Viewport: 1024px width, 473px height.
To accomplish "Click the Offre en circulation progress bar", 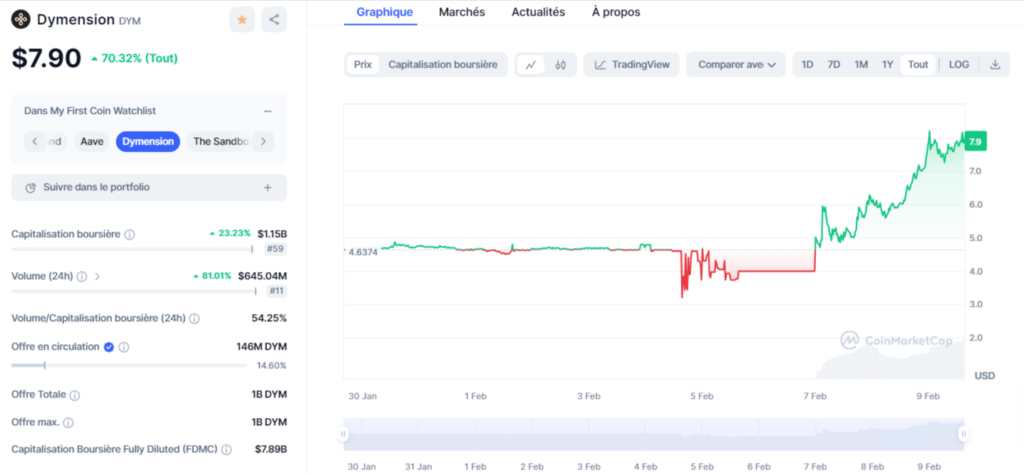I will pyautogui.click(x=129, y=365).
